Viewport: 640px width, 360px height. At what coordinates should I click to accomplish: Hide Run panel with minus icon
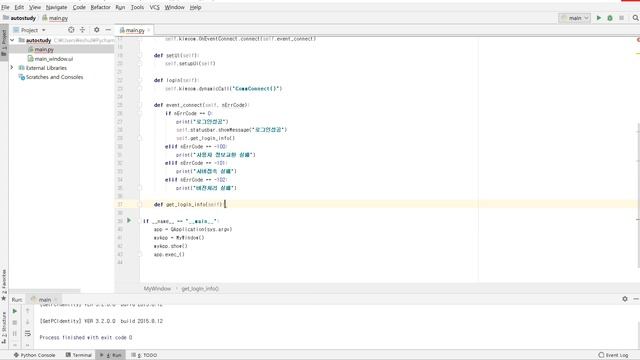[636, 299]
